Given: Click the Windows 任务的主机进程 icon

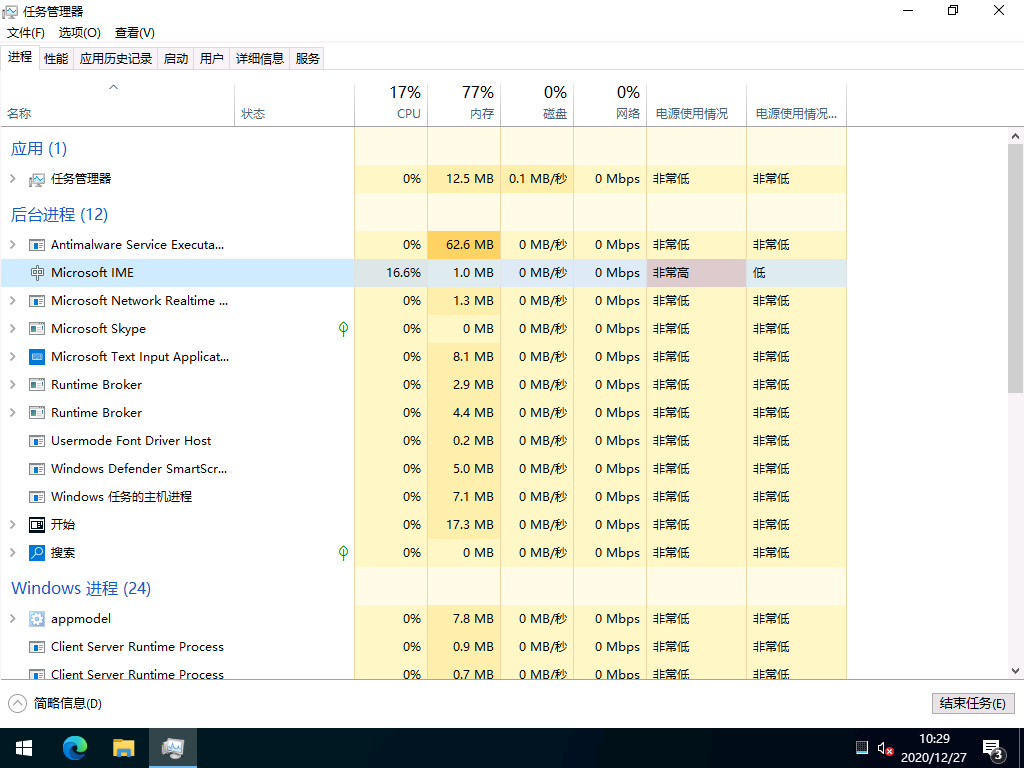Looking at the screenshot, I should pyautogui.click(x=37, y=497).
